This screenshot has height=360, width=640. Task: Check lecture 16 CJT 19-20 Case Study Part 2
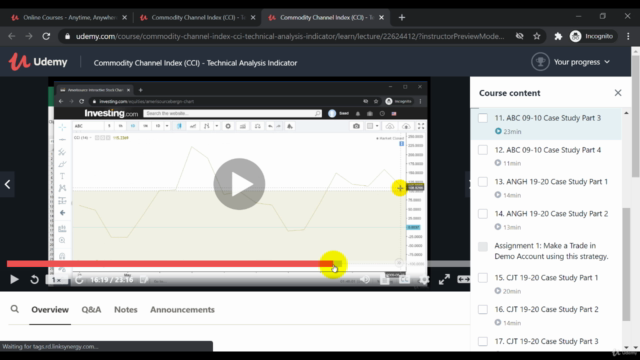click(x=483, y=309)
